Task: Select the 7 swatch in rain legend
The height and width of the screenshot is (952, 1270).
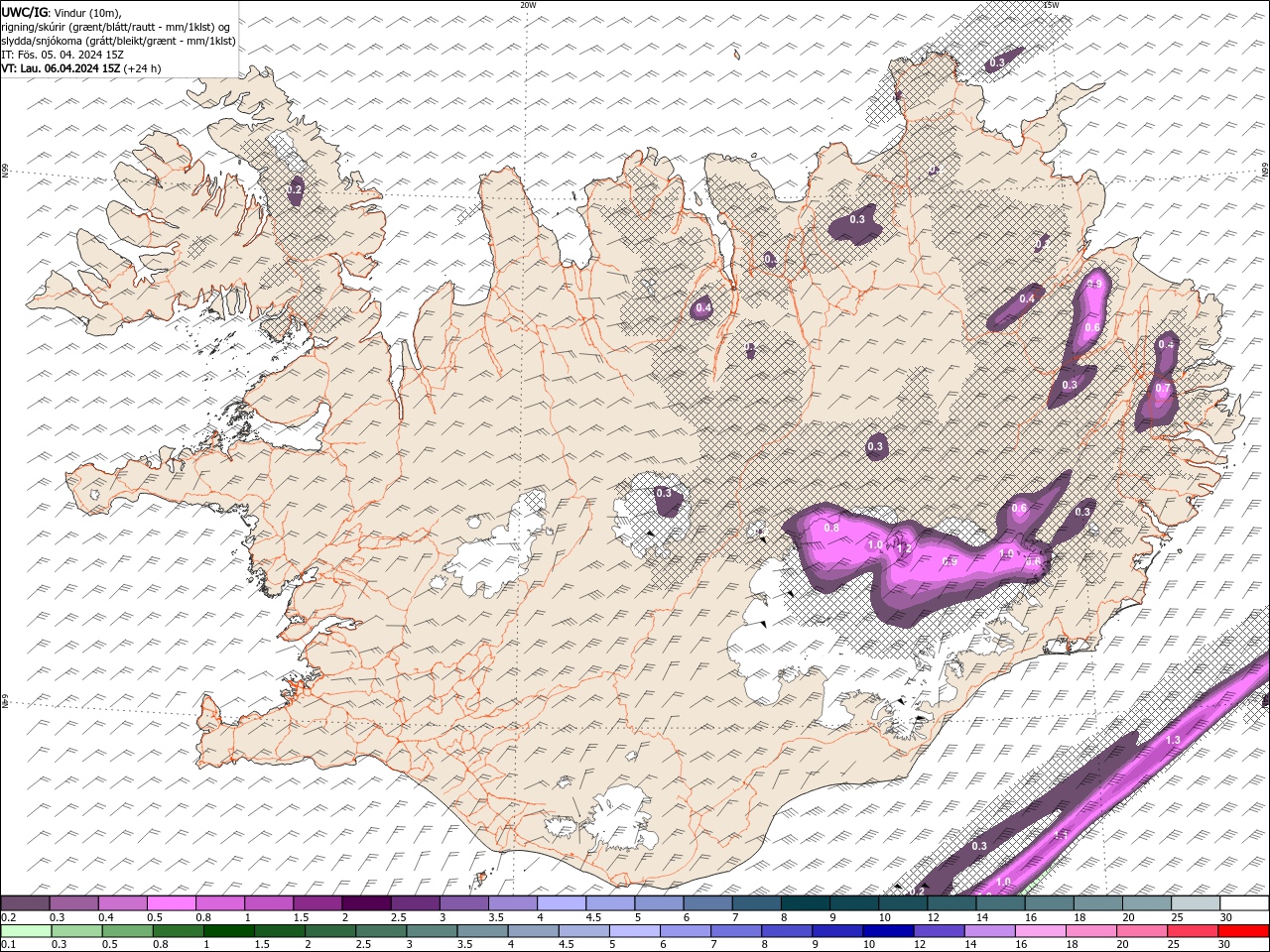Action: pos(736,931)
